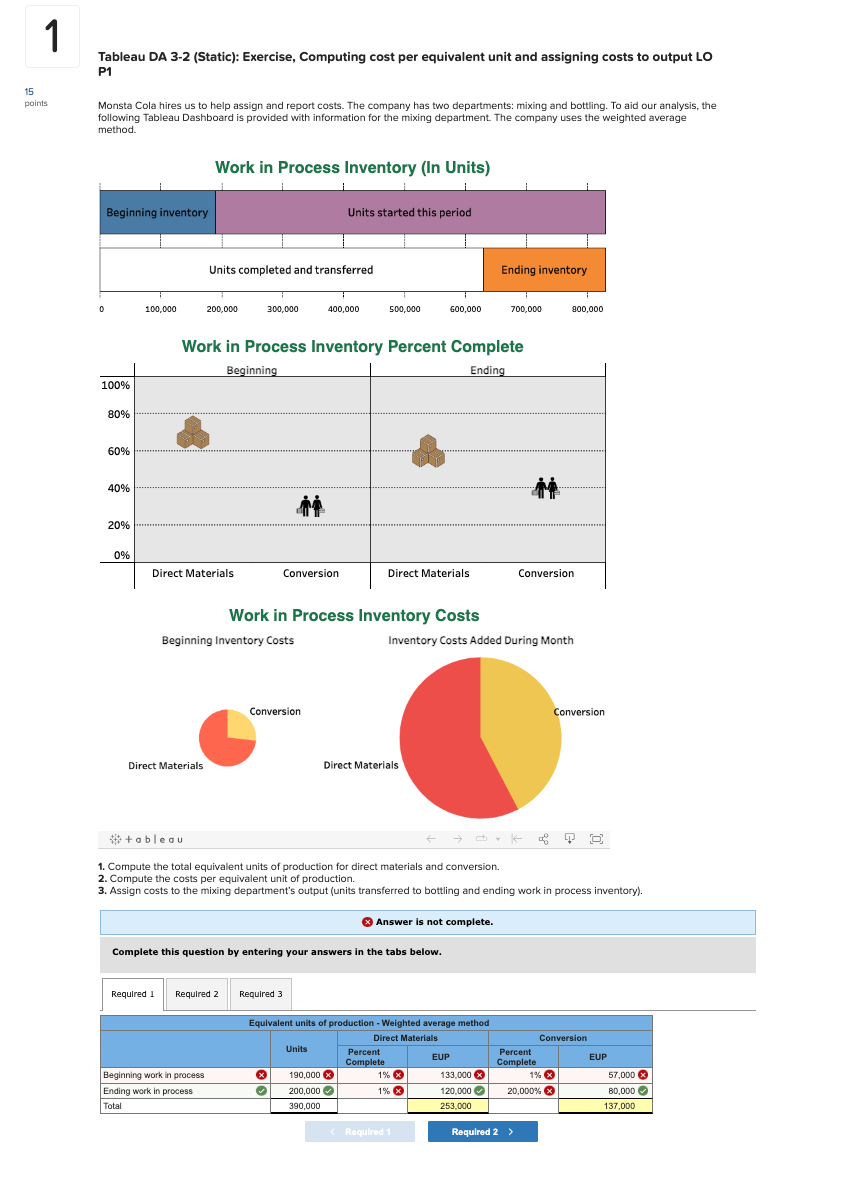The width and height of the screenshot is (848, 1190).
Task: Open the Tableau share options icon
Action: pyautogui.click(x=543, y=839)
